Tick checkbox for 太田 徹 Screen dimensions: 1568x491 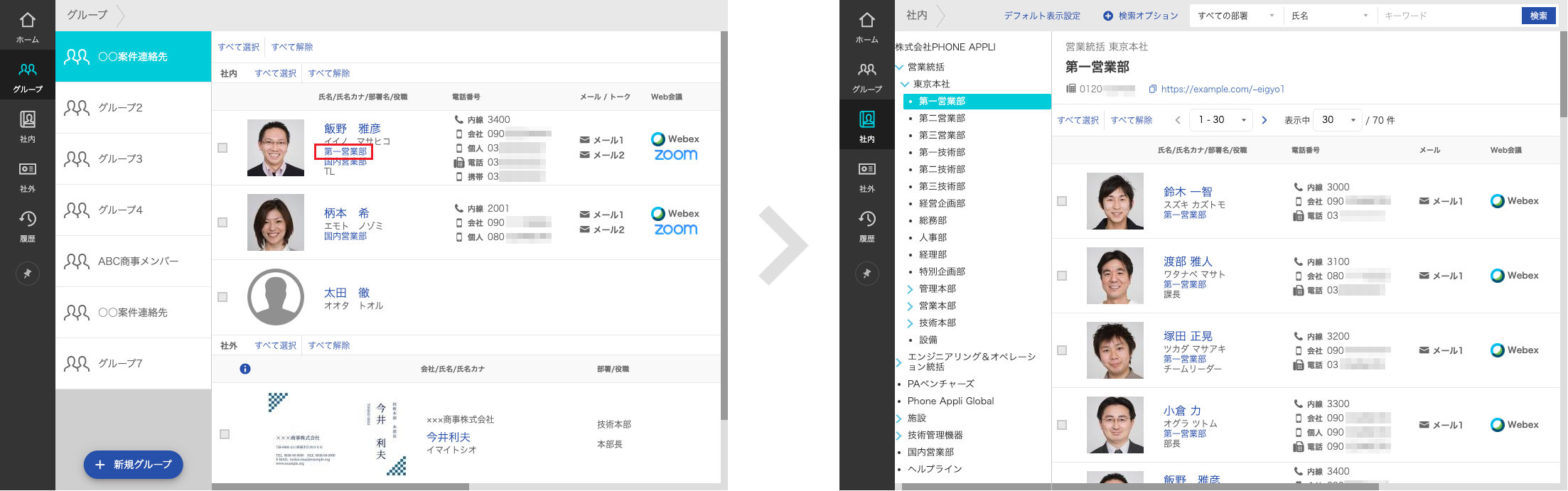click(x=222, y=297)
